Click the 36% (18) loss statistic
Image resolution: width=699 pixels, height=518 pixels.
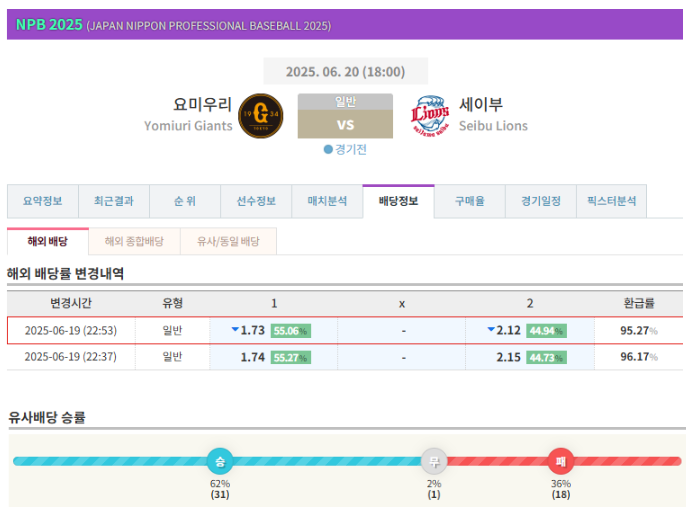point(561,489)
